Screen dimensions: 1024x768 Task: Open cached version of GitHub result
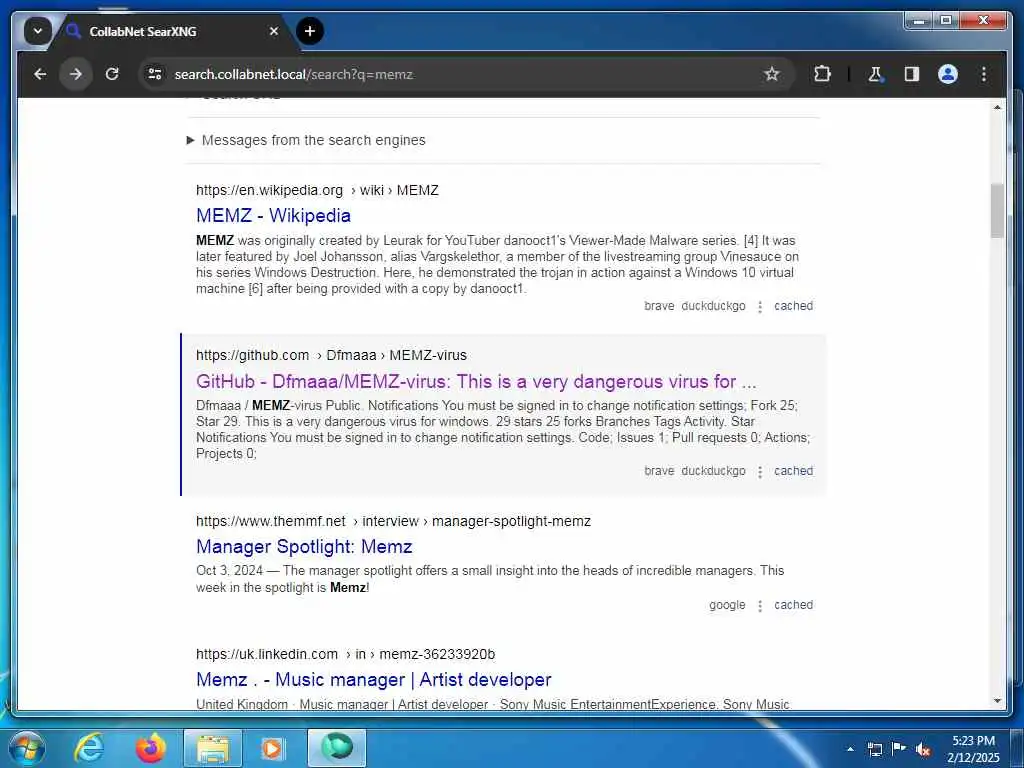793,471
